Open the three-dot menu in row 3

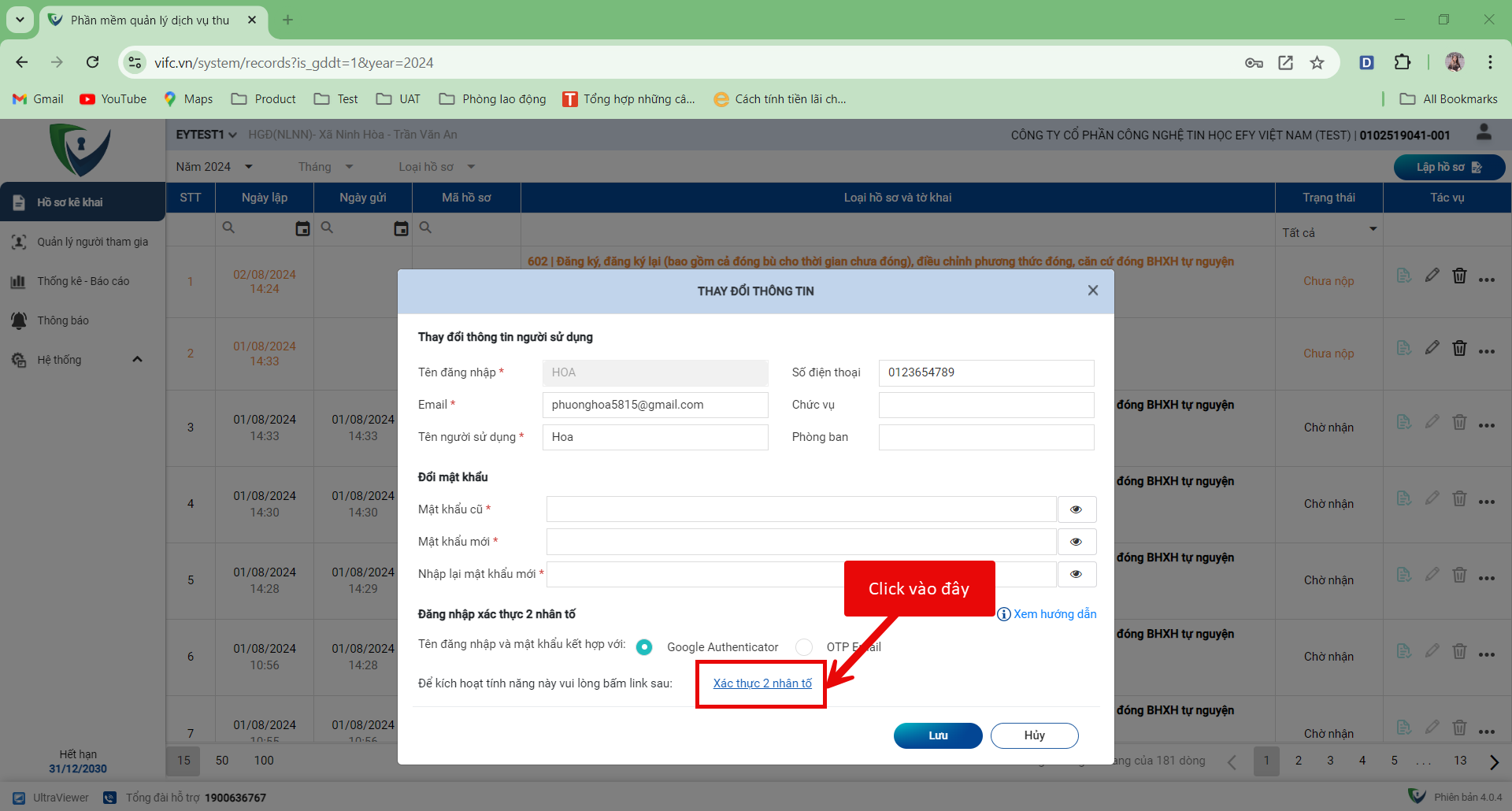(1486, 426)
